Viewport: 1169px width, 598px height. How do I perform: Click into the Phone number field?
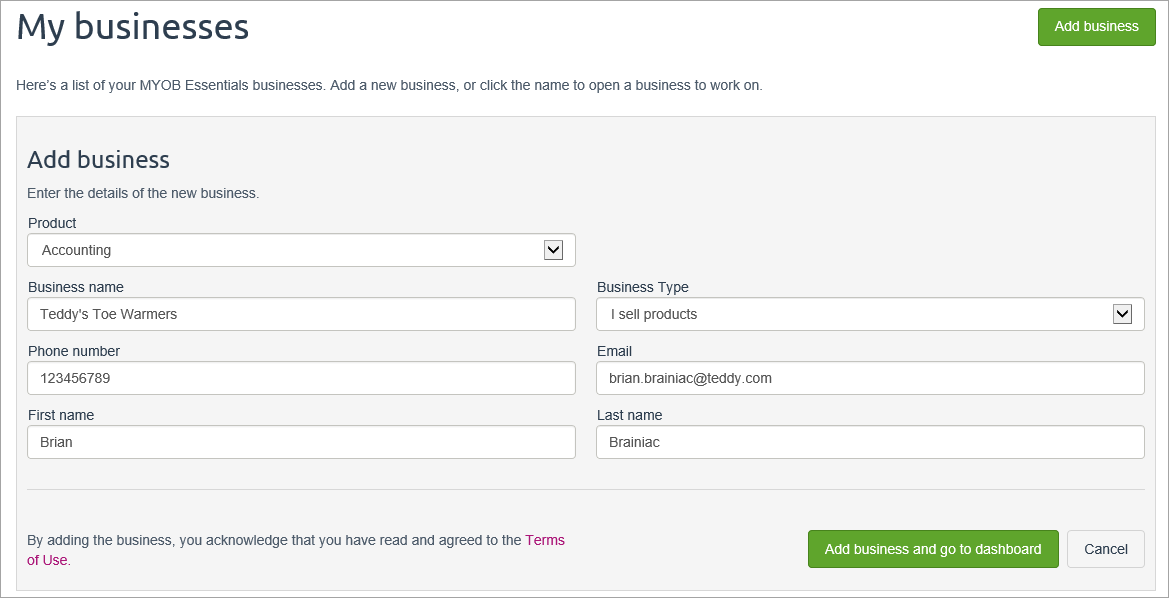coord(300,378)
